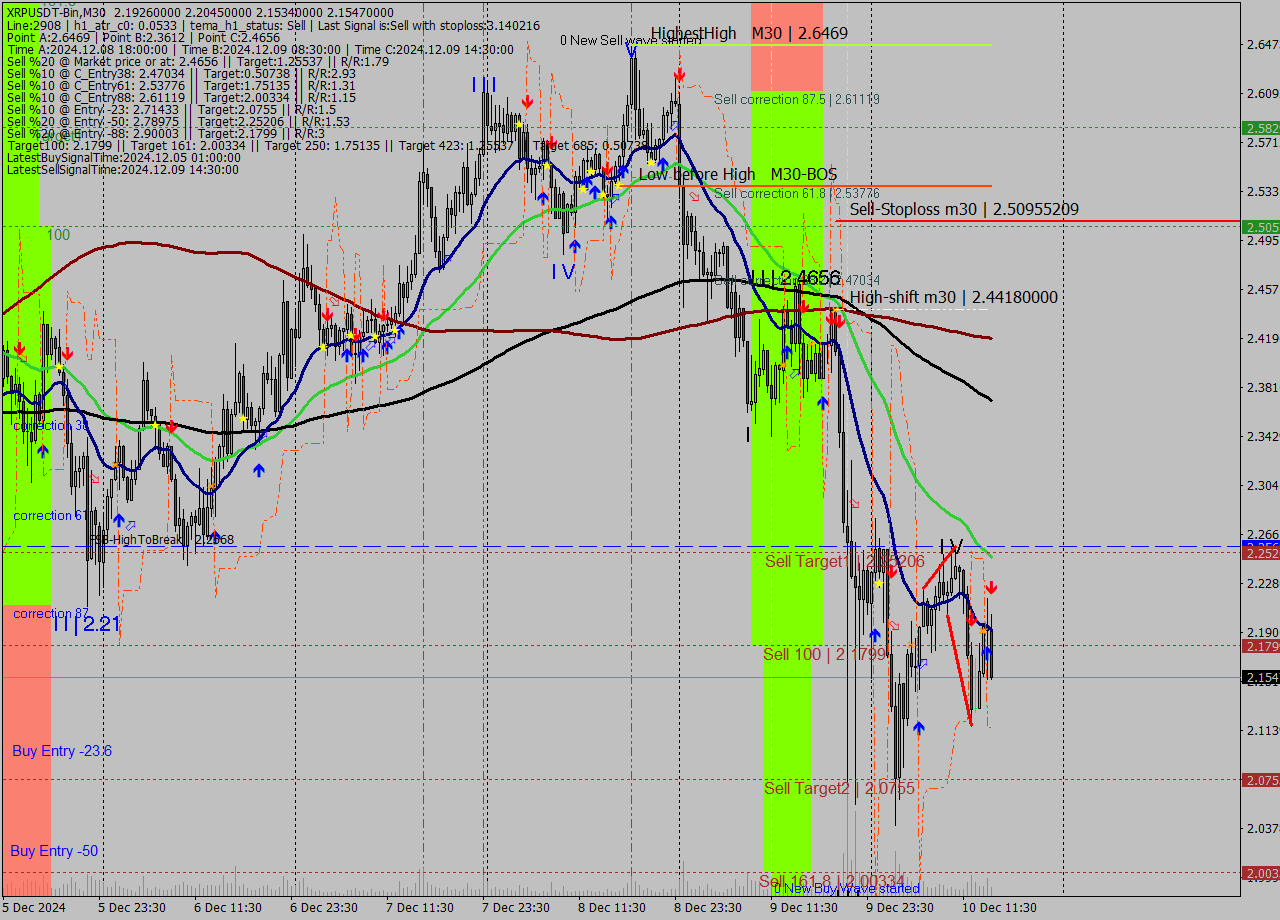Click the 'correction 87' label
Image resolution: width=1280 pixels, height=920 pixels.
(x=51, y=613)
